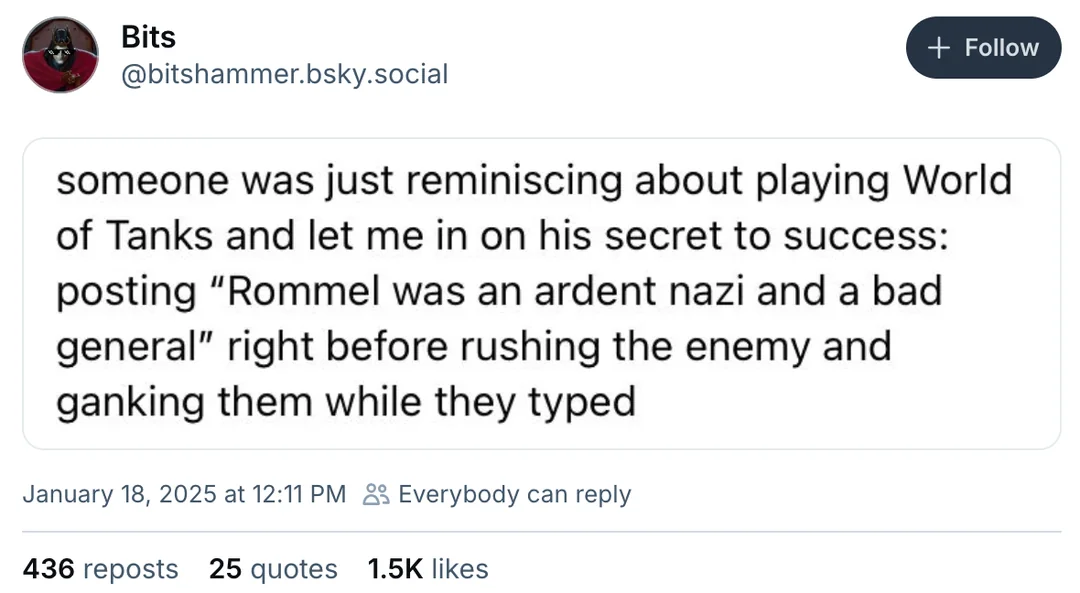
Task: Click the word "likes" in stats row
Action: click(460, 569)
